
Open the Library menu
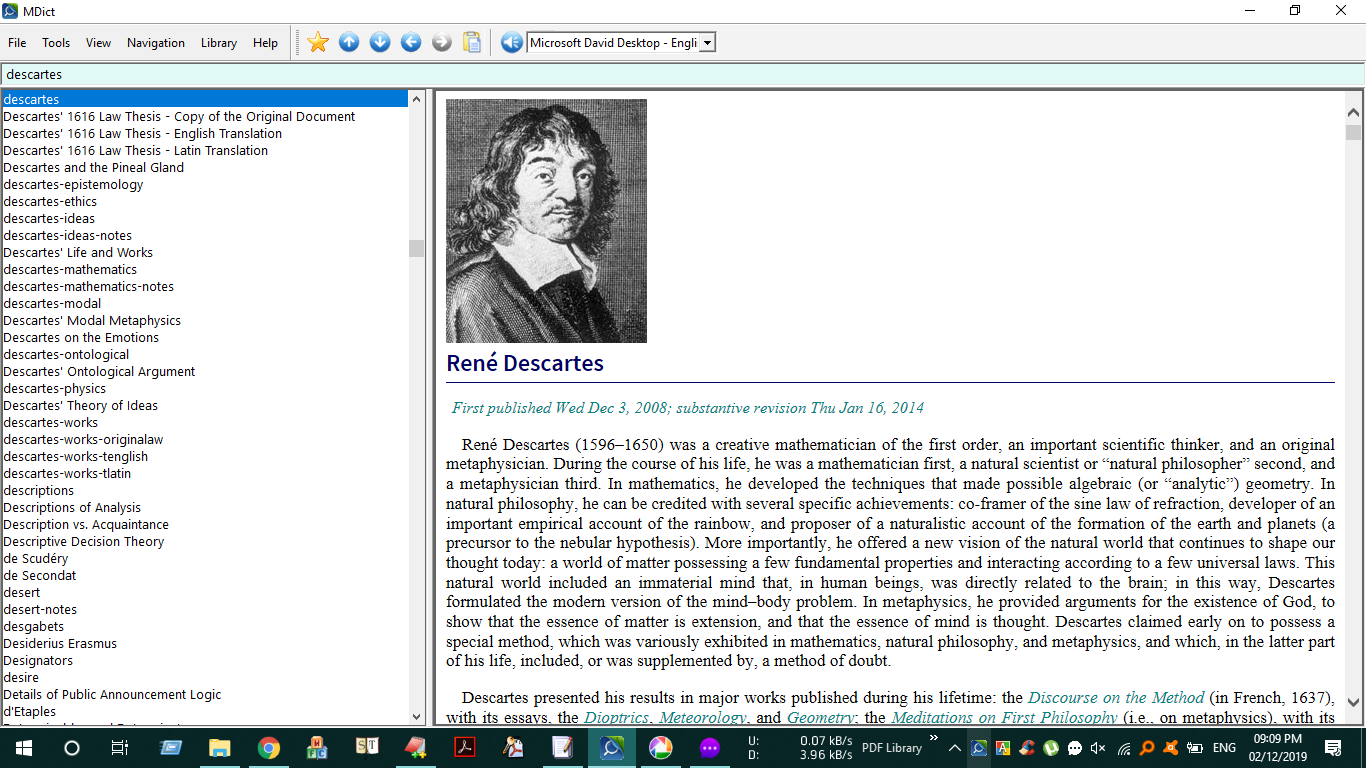click(219, 43)
